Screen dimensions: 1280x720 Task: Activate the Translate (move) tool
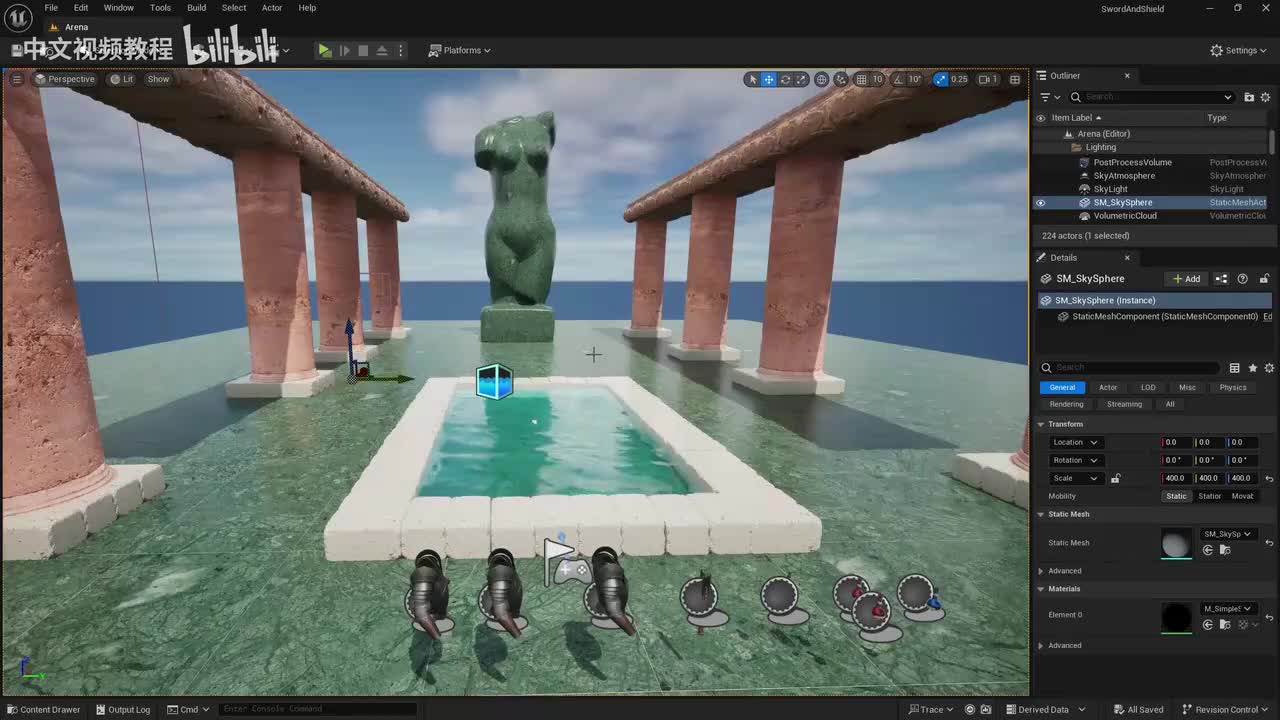(x=769, y=79)
